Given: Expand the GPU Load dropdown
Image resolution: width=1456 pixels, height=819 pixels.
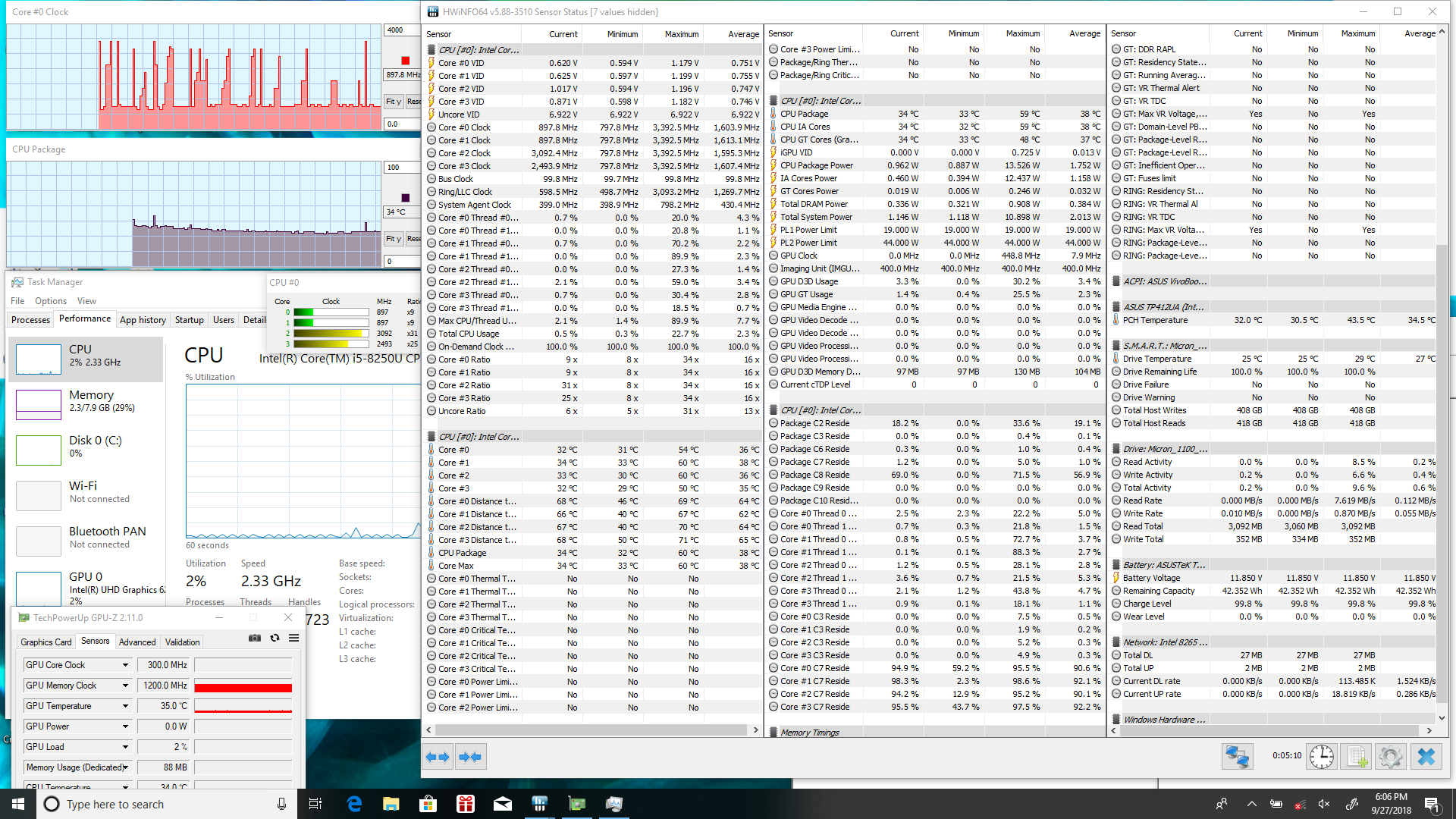Looking at the screenshot, I should pos(125,747).
